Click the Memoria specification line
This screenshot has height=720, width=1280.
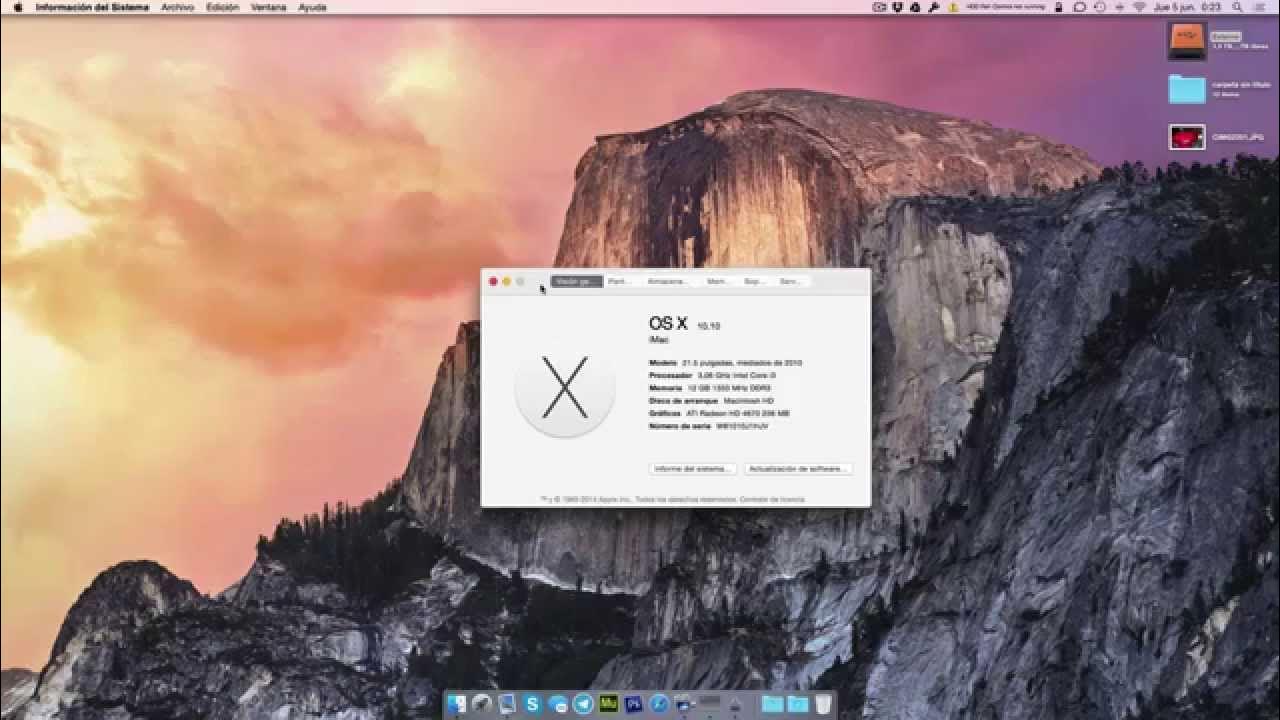click(710, 388)
